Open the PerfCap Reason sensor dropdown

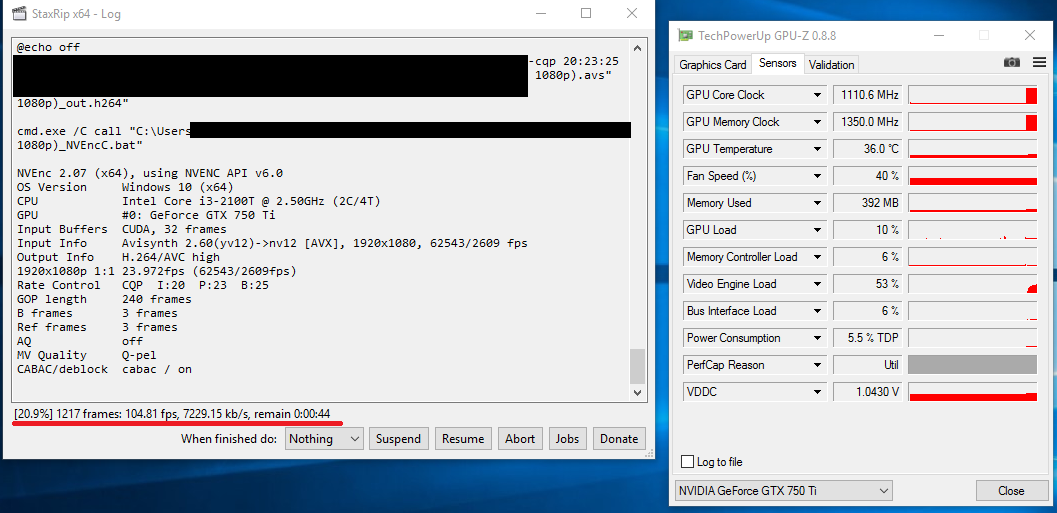coord(818,365)
